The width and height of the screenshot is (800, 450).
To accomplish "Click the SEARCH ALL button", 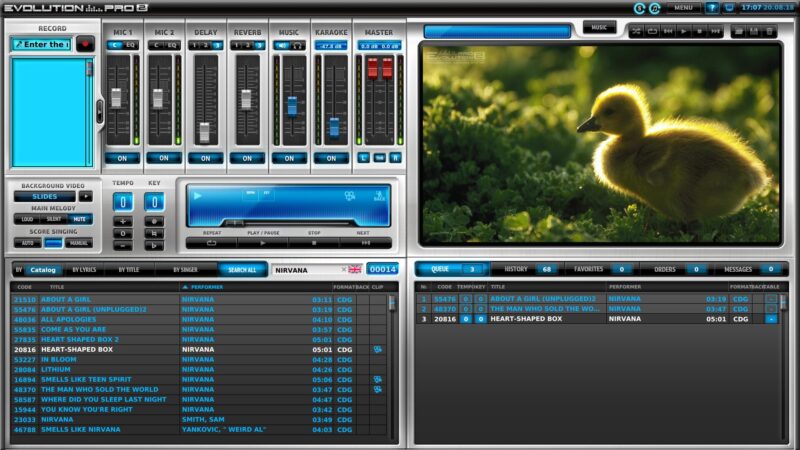I will [242, 270].
